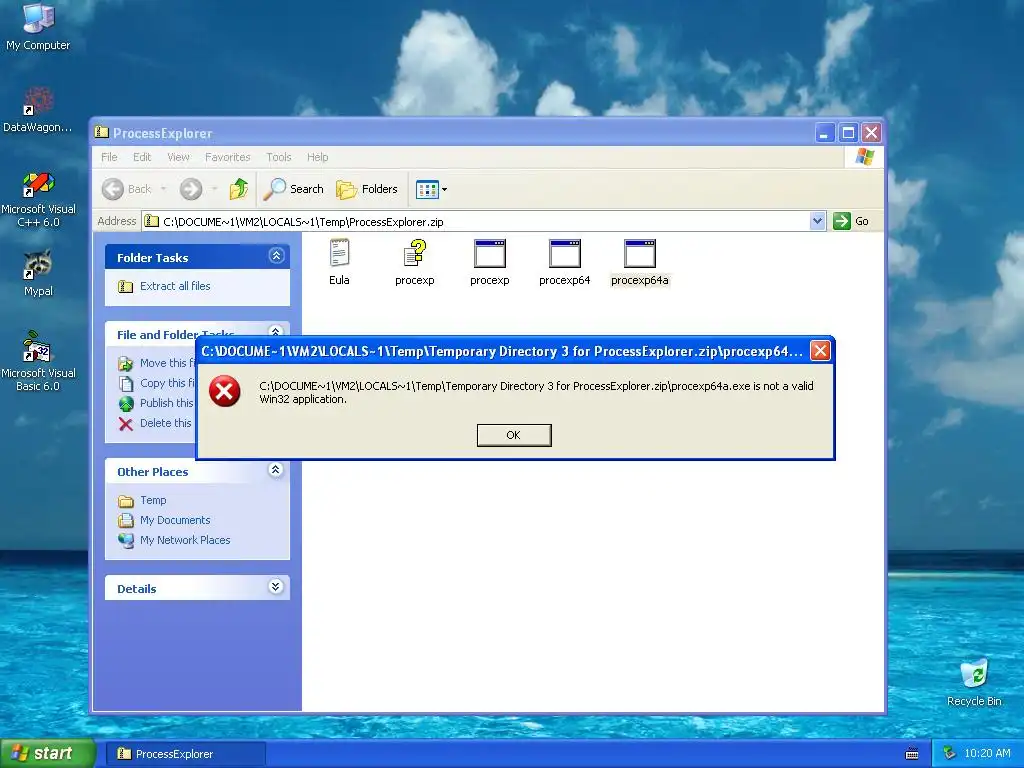Minimize the ProcessExplorer window
This screenshot has width=1024, height=768.
point(824,133)
